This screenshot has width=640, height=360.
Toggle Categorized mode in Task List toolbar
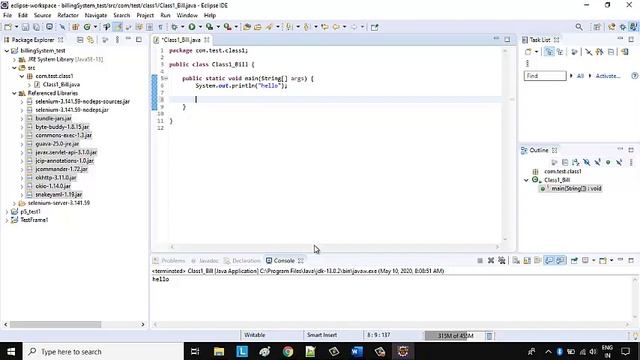click(x=549, y=52)
